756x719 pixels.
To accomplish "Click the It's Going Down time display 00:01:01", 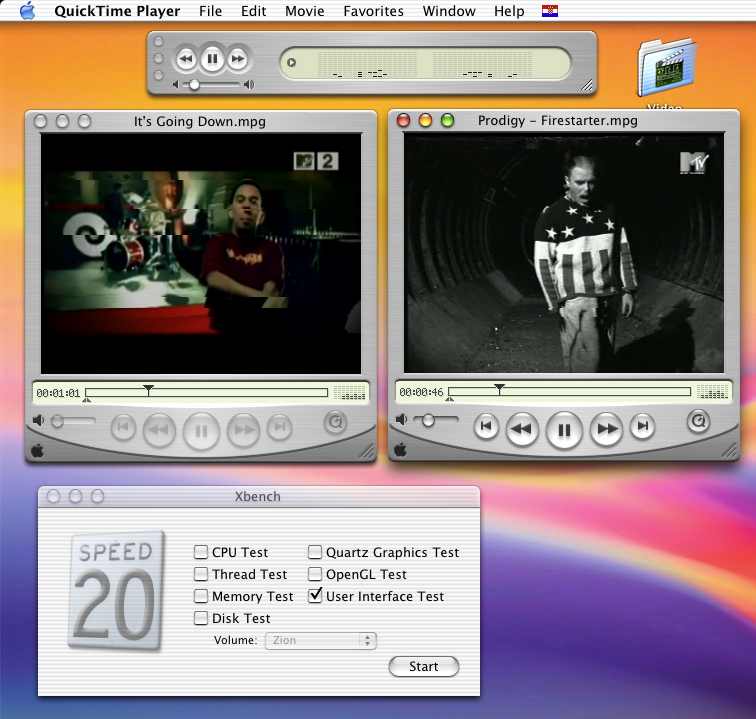I will coord(58,393).
